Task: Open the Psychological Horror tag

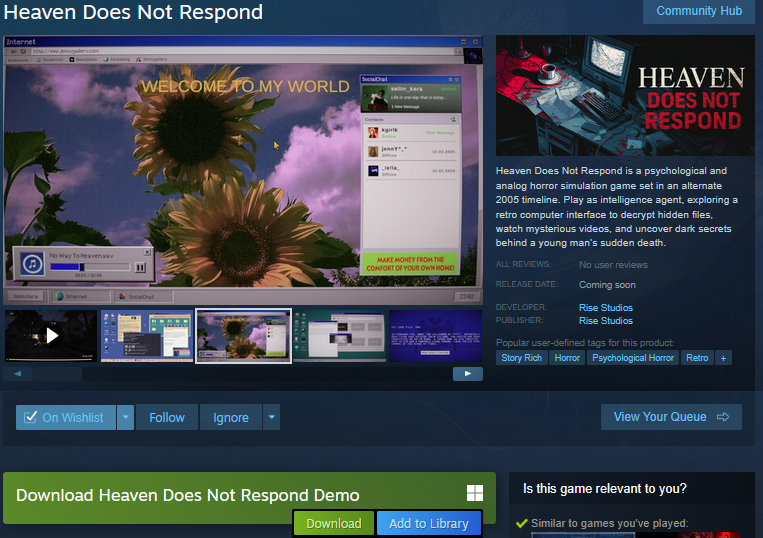Action: click(x=633, y=358)
